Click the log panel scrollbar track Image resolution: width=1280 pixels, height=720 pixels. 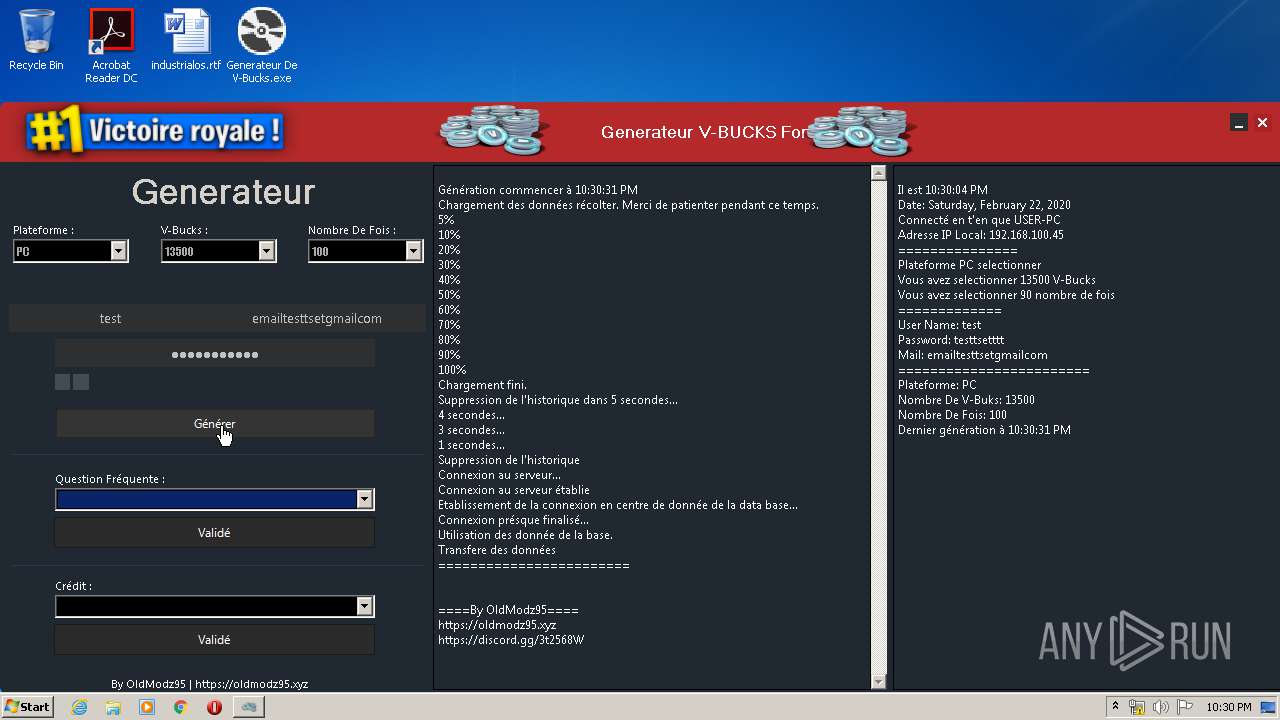879,427
